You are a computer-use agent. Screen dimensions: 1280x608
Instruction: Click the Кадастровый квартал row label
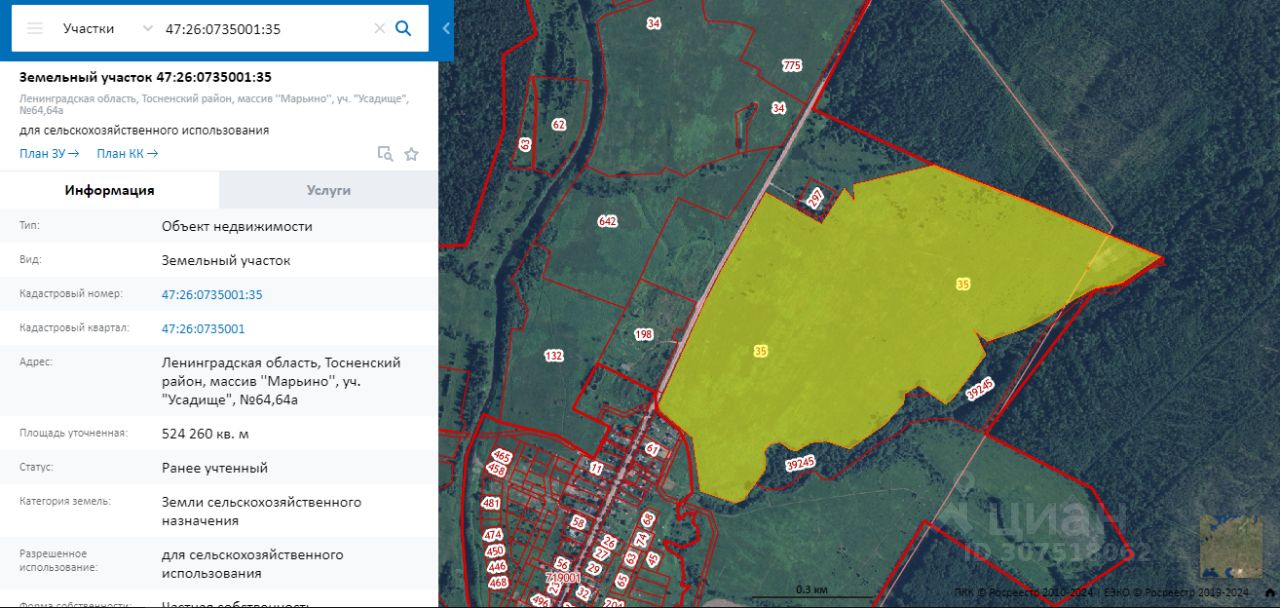(74, 328)
